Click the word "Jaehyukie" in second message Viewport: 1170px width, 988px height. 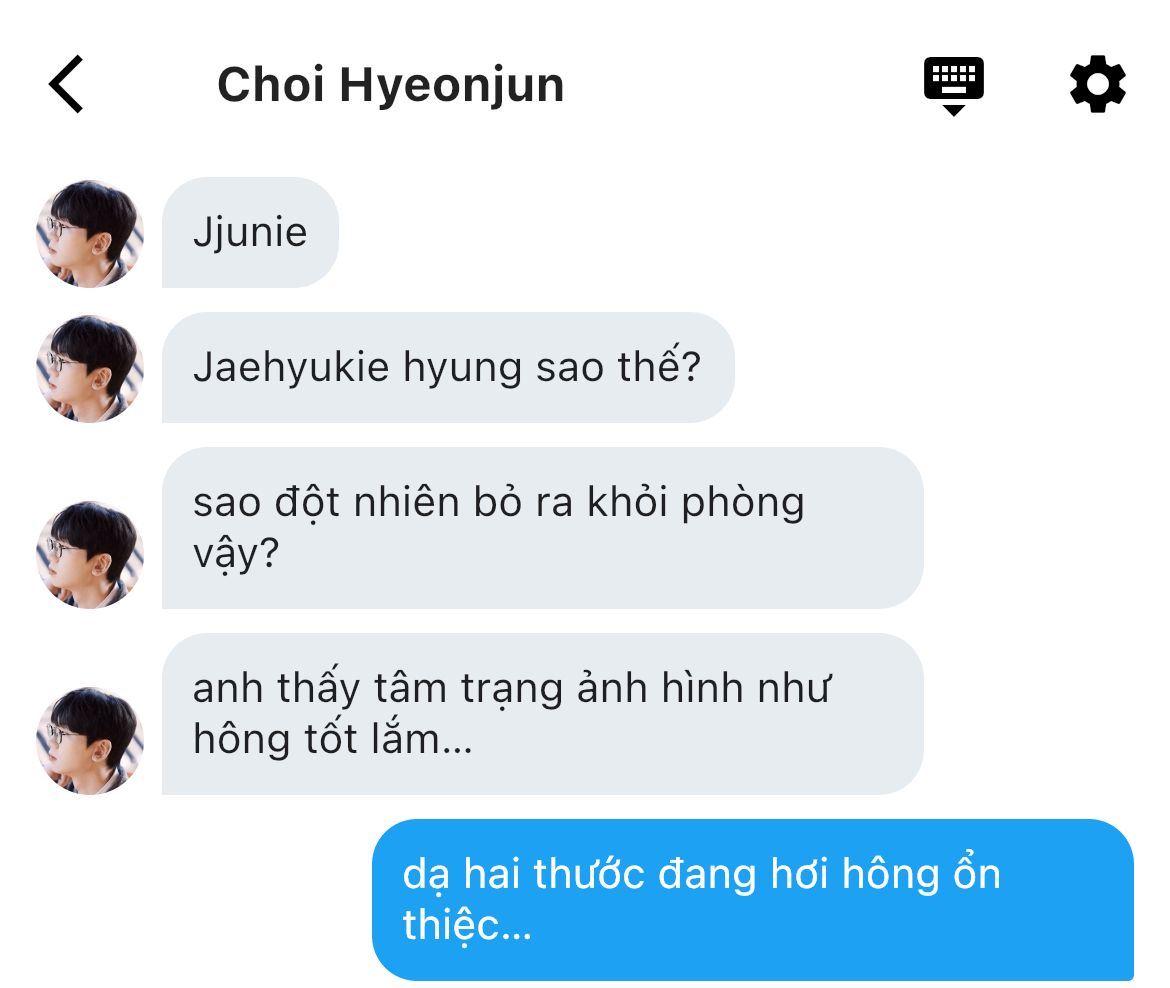291,369
